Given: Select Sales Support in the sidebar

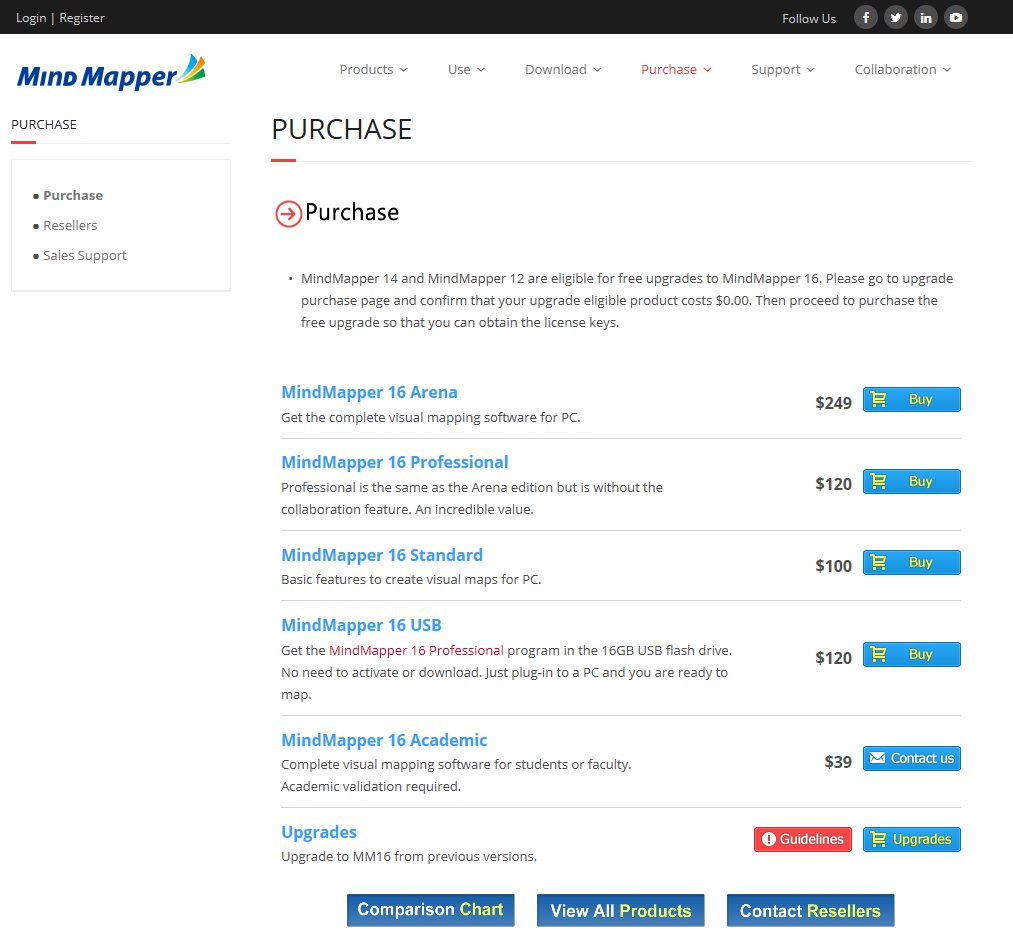Looking at the screenshot, I should (85, 255).
